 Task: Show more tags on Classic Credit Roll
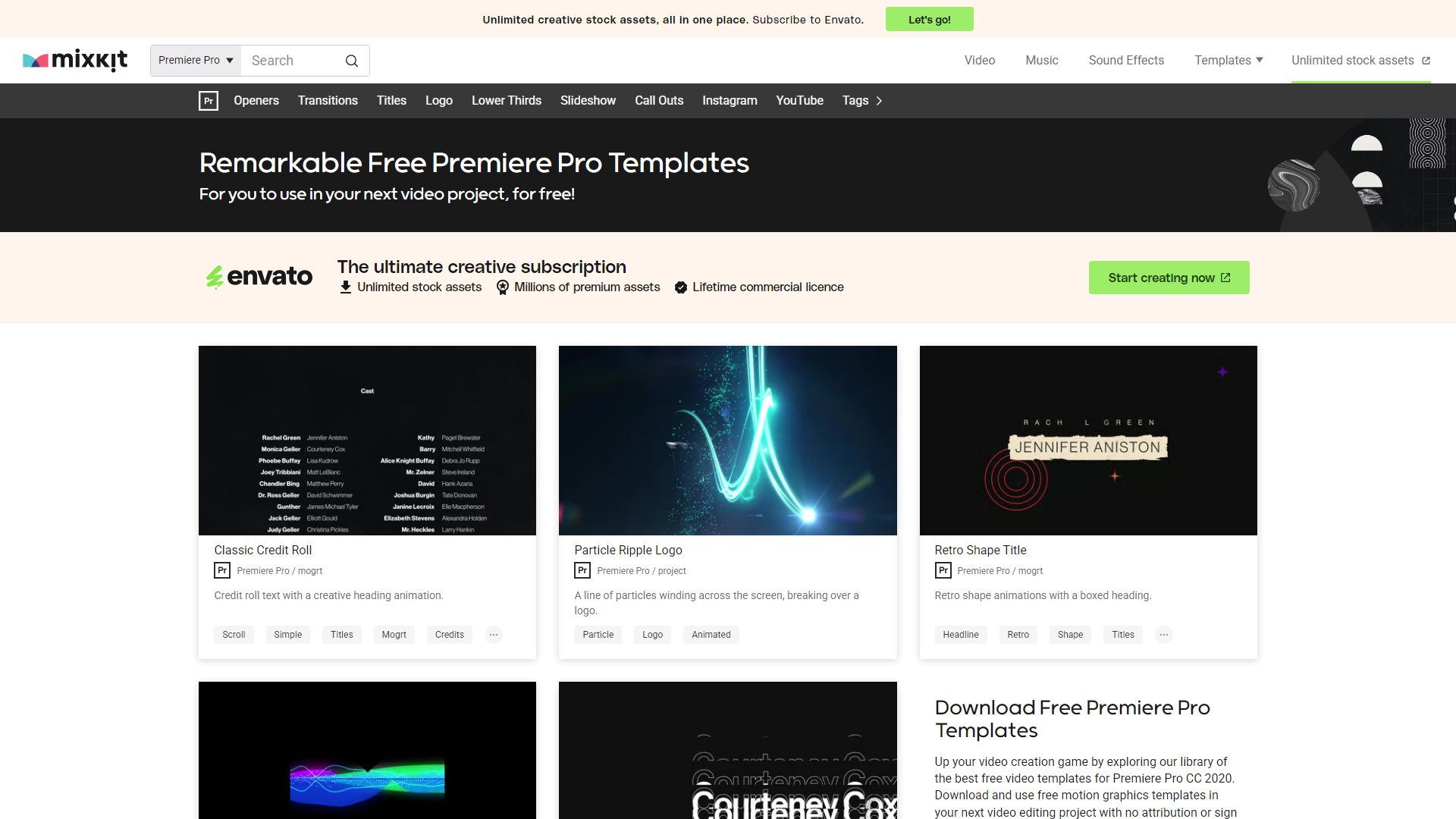coord(494,635)
